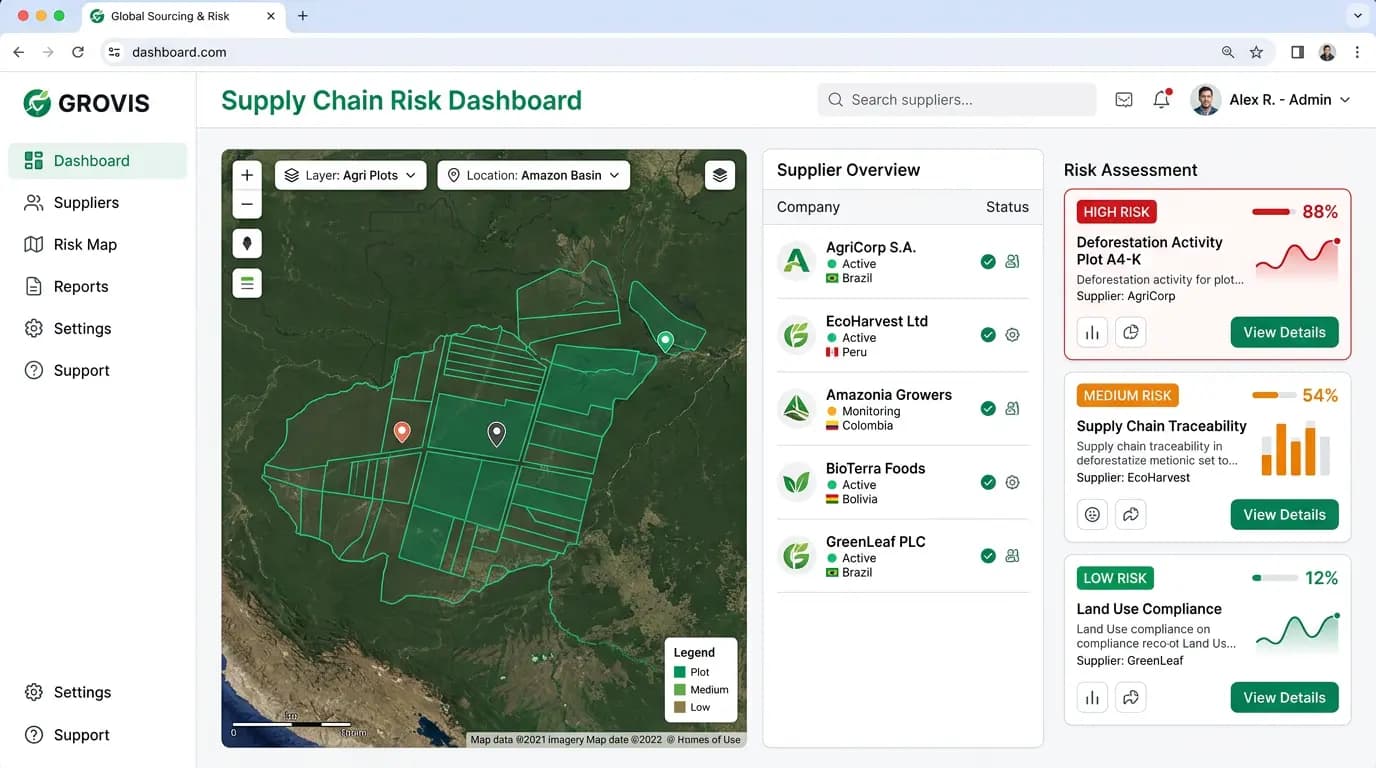Toggle AgriCorp S.A. active status check
Screen dimensions: 1376x768
(988, 261)
